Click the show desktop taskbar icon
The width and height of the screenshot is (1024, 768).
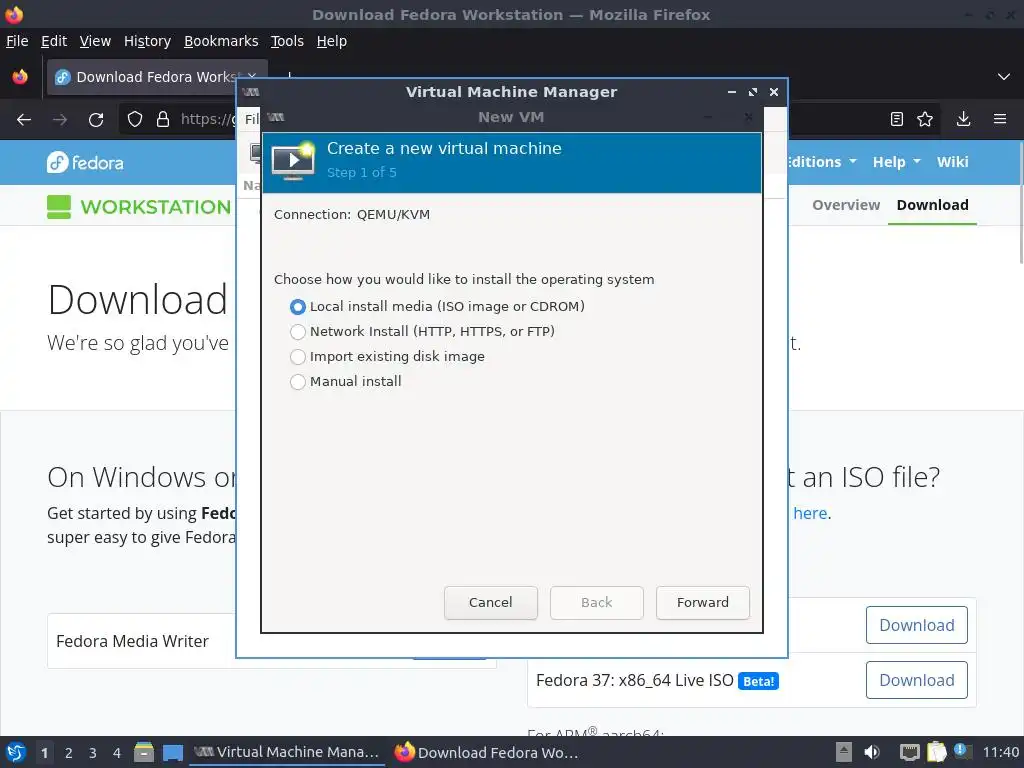point(172,752)
